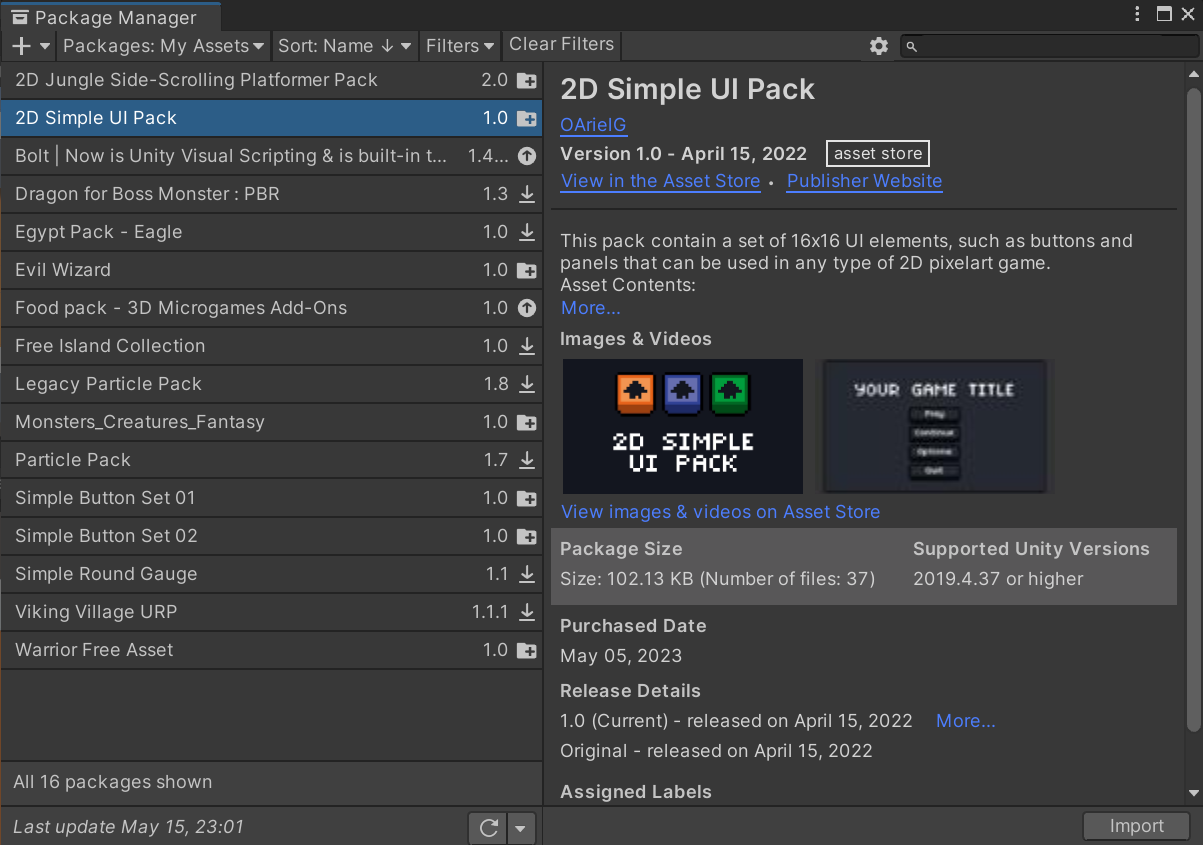1203x845 pixels.
Task: Click the Clear Filters button
Action: (561, 45)
